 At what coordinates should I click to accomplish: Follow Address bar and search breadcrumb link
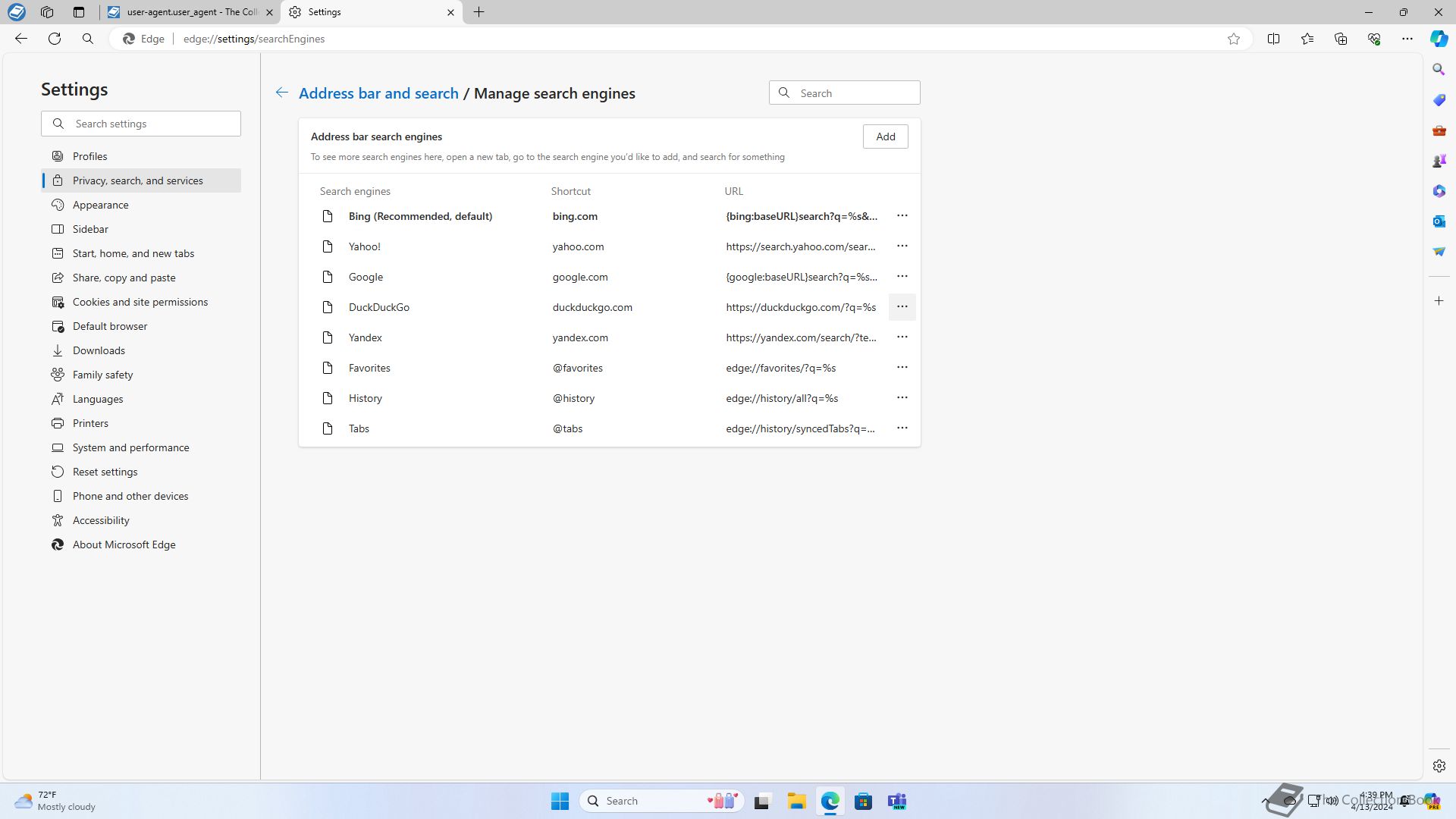point(378,93)
